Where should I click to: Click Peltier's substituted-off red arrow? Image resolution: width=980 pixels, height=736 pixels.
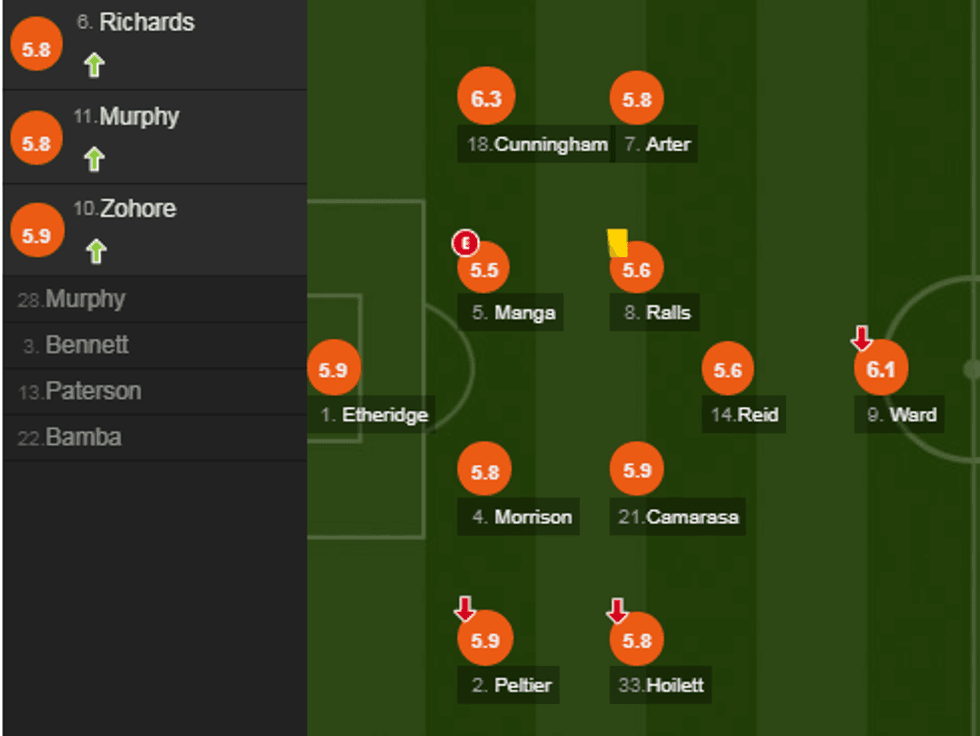pos(465,608)
